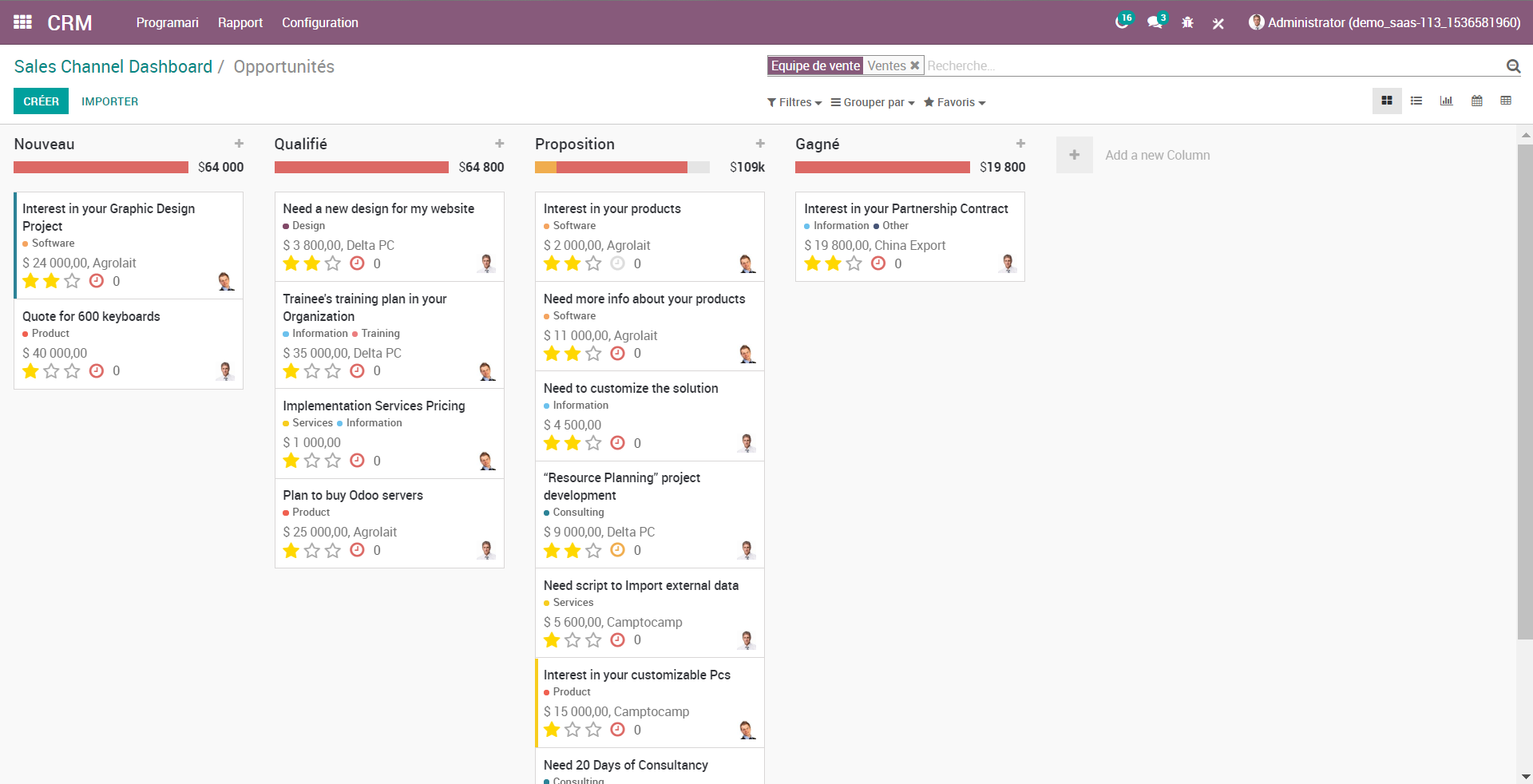This screenshot has height=784, width=1533.
Task: Click the vertical scrollbar thumb
Action: 1525,391
